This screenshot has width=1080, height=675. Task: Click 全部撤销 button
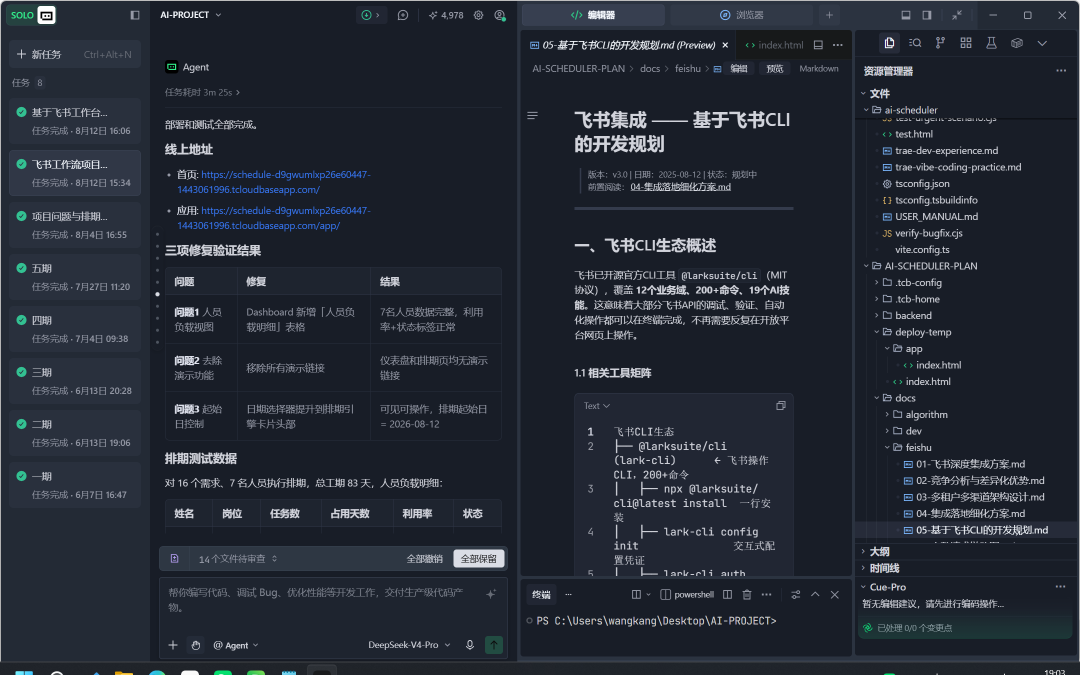[424, 559]
